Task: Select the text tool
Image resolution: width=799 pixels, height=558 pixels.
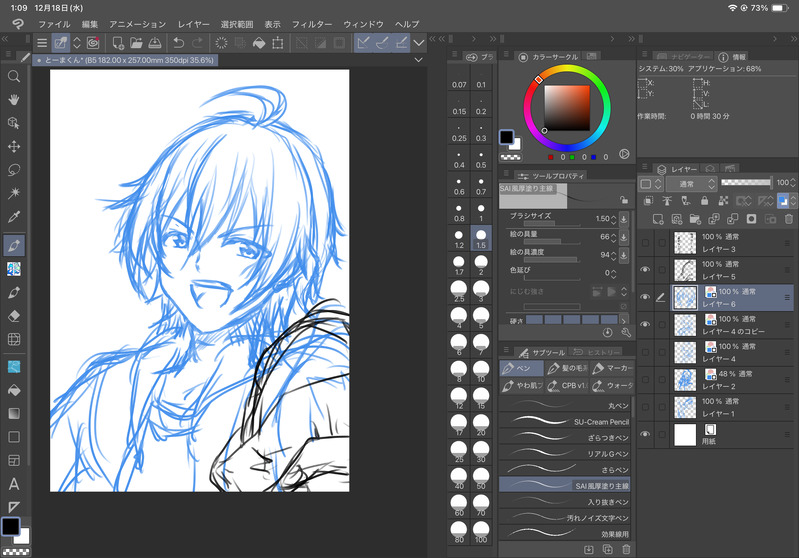Action: pos(14,484)
